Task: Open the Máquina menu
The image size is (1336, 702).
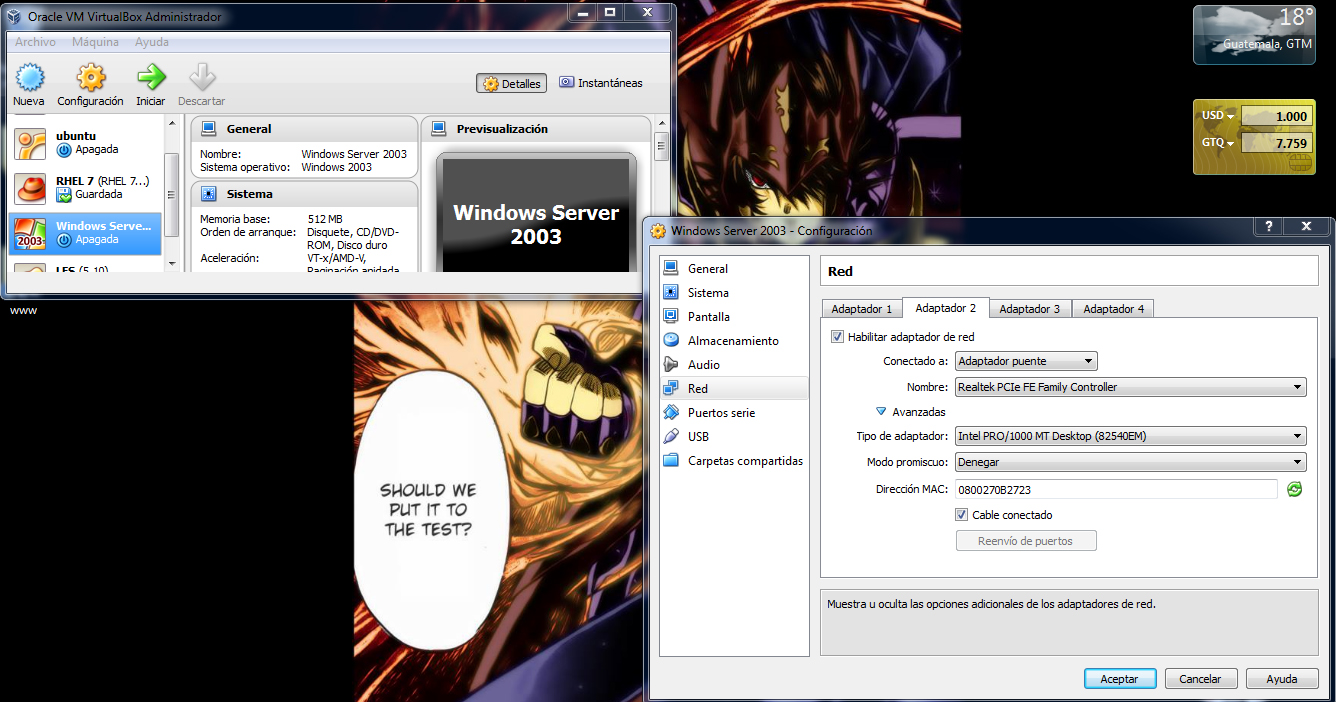Action: [95, 42]
